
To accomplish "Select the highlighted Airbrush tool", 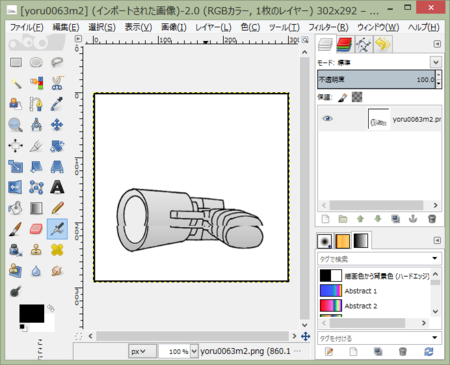I will coord(57,229).
